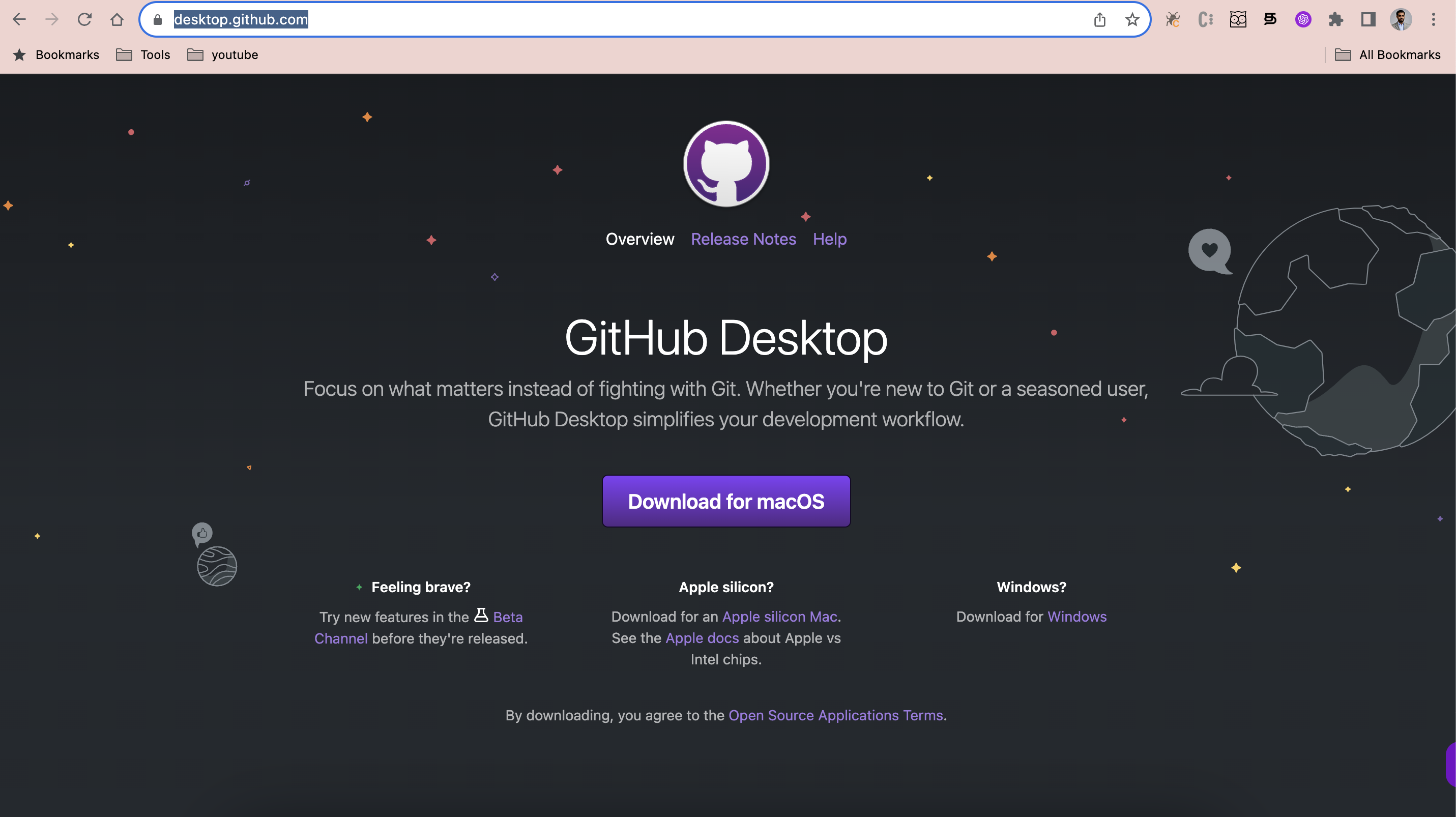1456x817 pixels.
Task: Follow the Apple silicon Mac download link
Action: [x=779, y=617]
